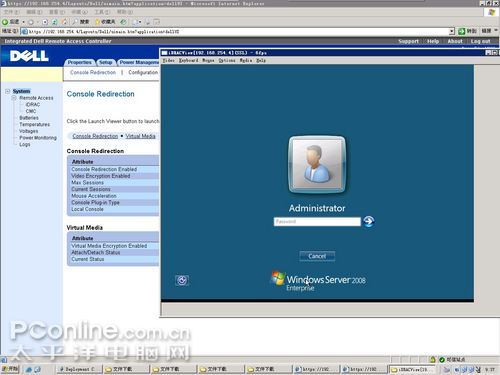Image resolution: width=500 pixels, height=375 pixels.
Task: Click the Cancel button on login screen
Action: 317,256
